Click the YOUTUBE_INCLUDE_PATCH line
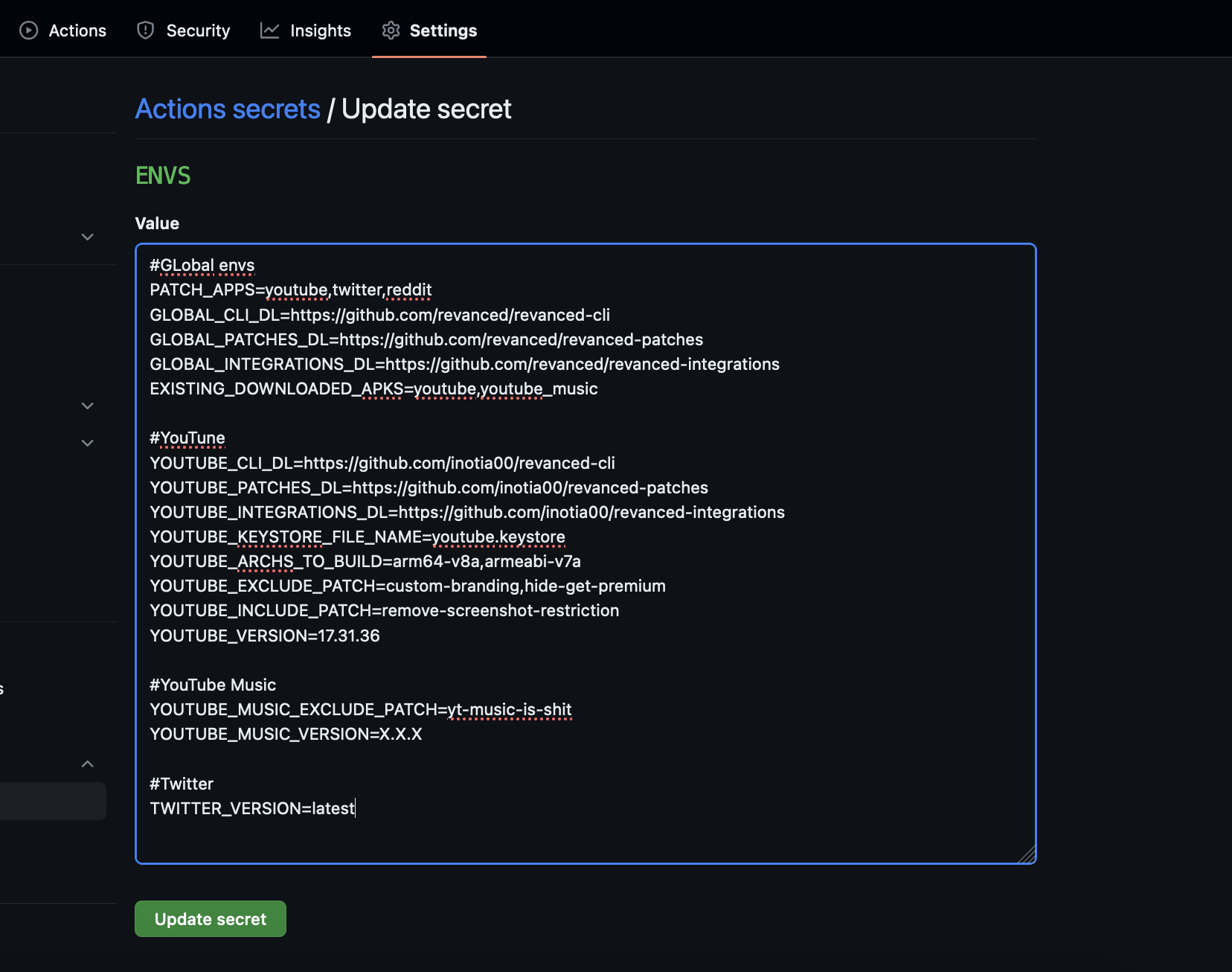Screen dimensions: 1232x972 tap(385, 610)
